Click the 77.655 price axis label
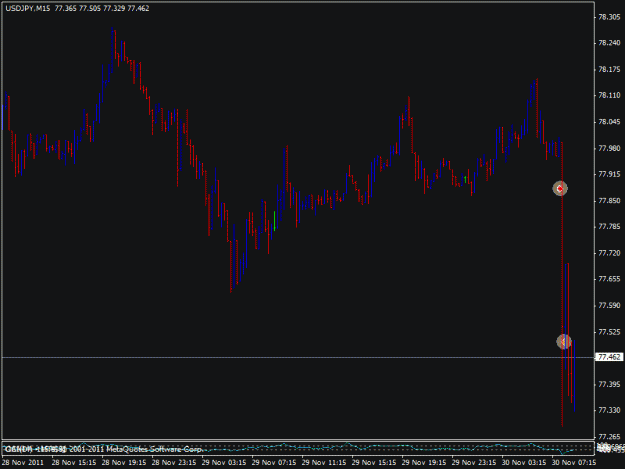The height and width of the screenshot is (469, 625). pos(609,279)
